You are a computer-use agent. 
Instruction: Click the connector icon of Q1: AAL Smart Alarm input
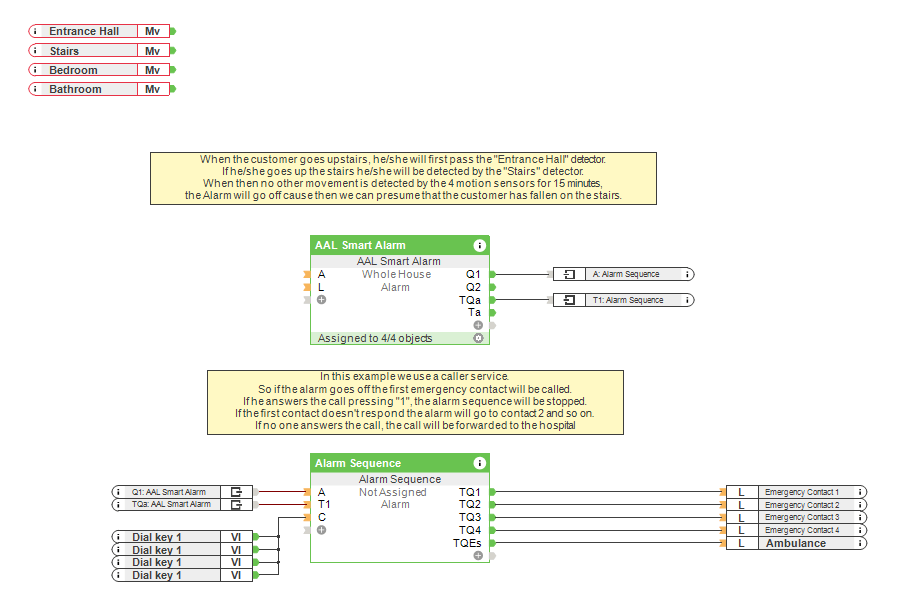click(236, 492)
